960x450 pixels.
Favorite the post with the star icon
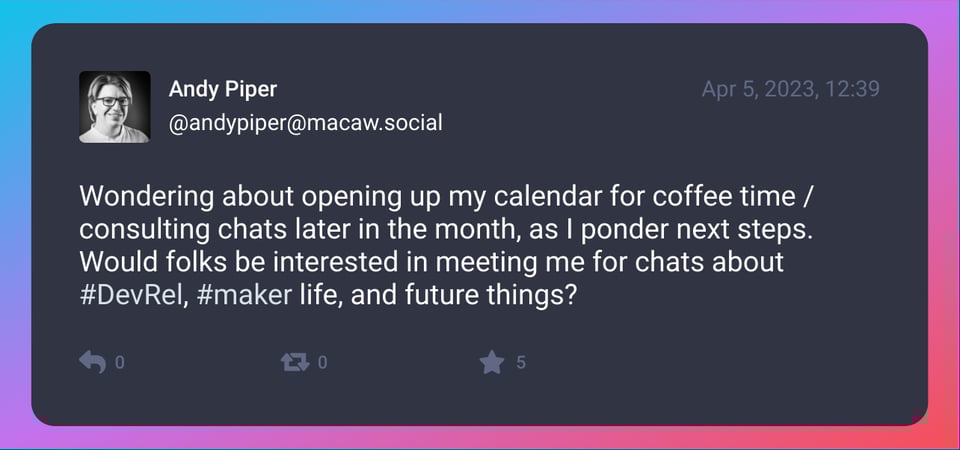(x=491, y=362)
